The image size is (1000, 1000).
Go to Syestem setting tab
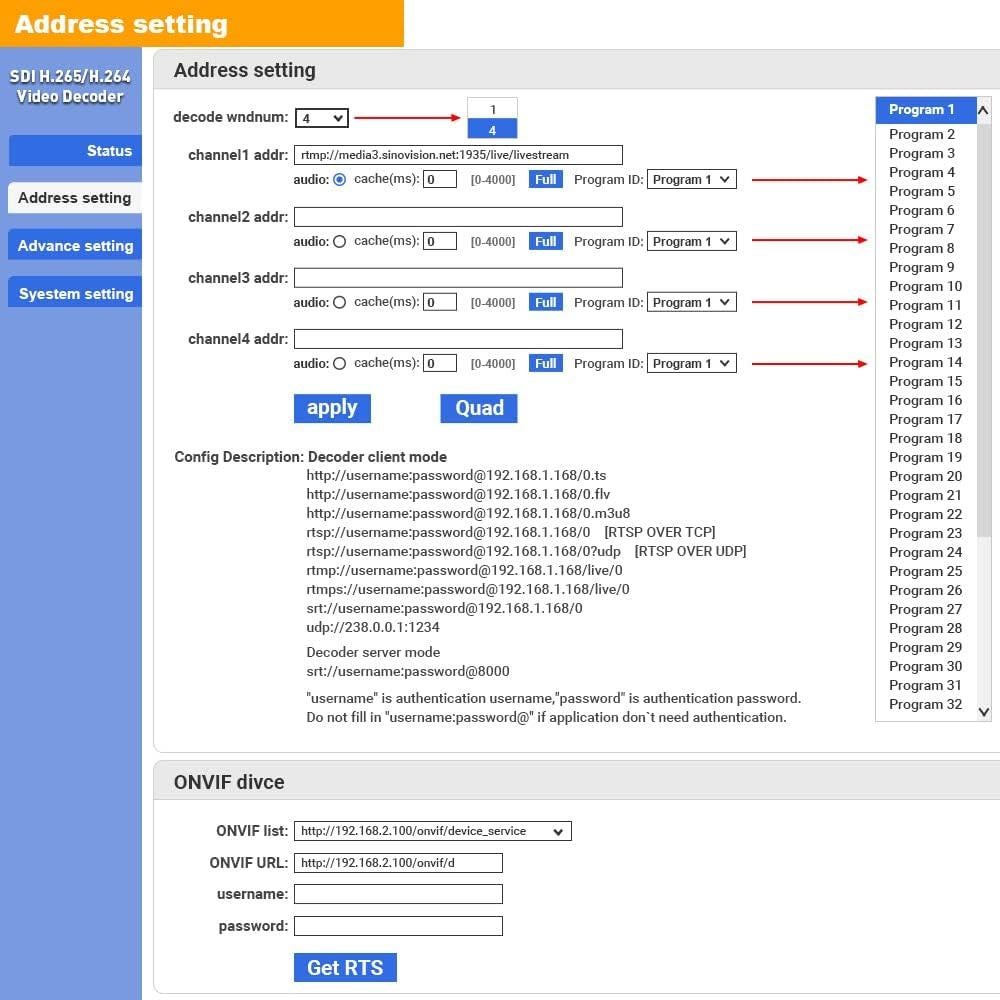tap(75, 294)
